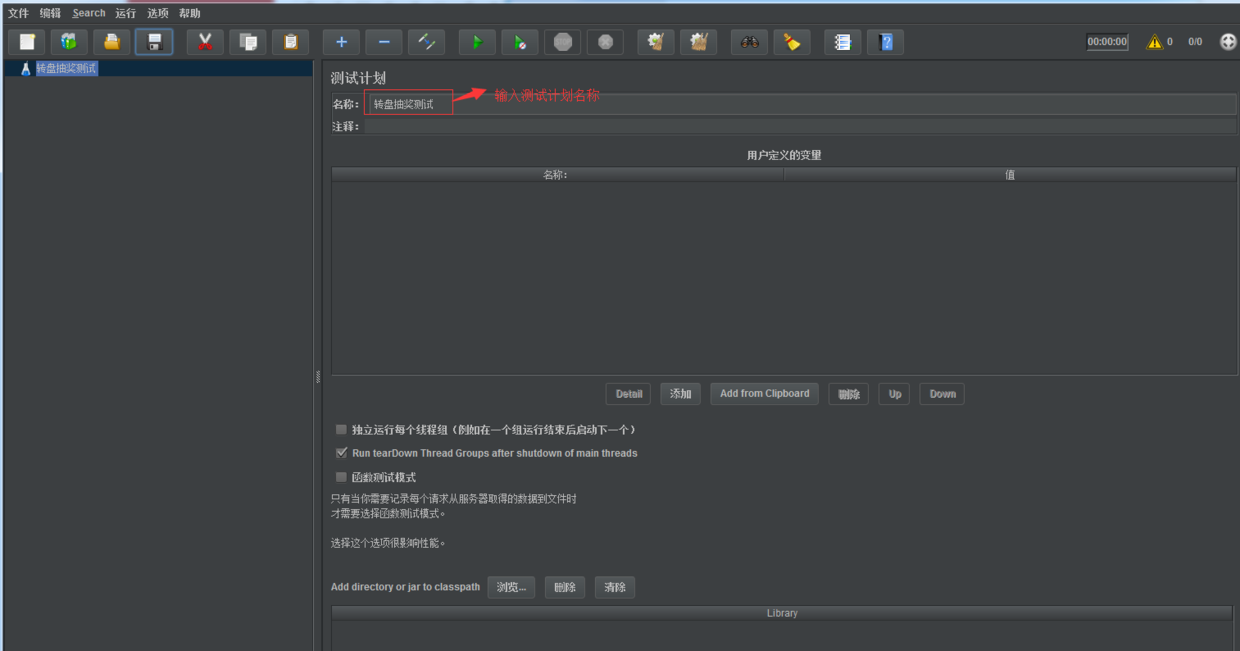The height and width of the screenshot is (651, 1240).
Task: Click 添加 to add a user variable
Action: pos(680,393)
